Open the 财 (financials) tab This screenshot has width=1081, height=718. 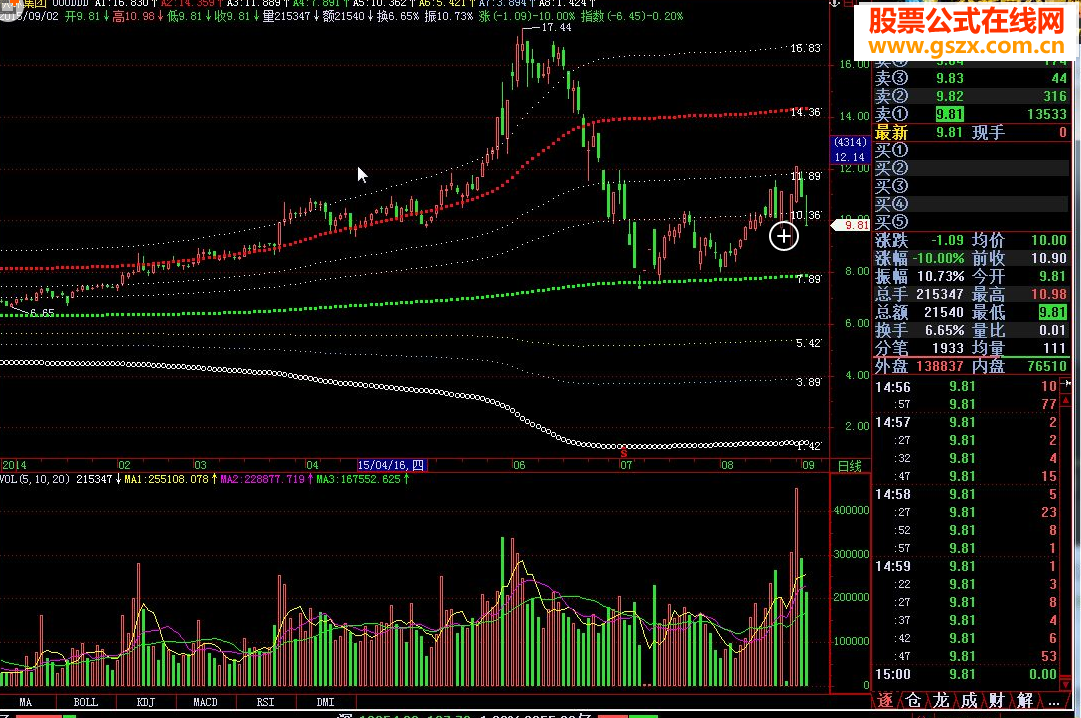point(996,701)
